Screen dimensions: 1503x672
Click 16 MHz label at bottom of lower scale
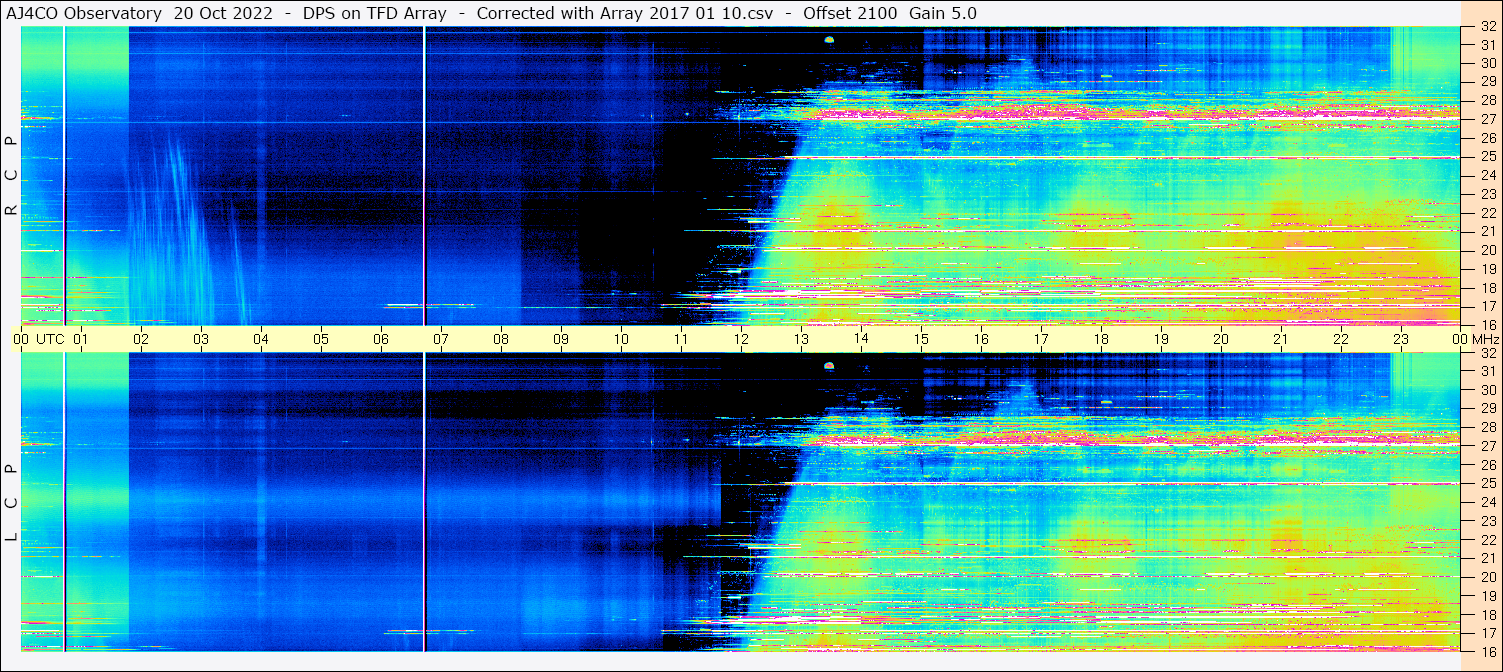pos(1487,651)
